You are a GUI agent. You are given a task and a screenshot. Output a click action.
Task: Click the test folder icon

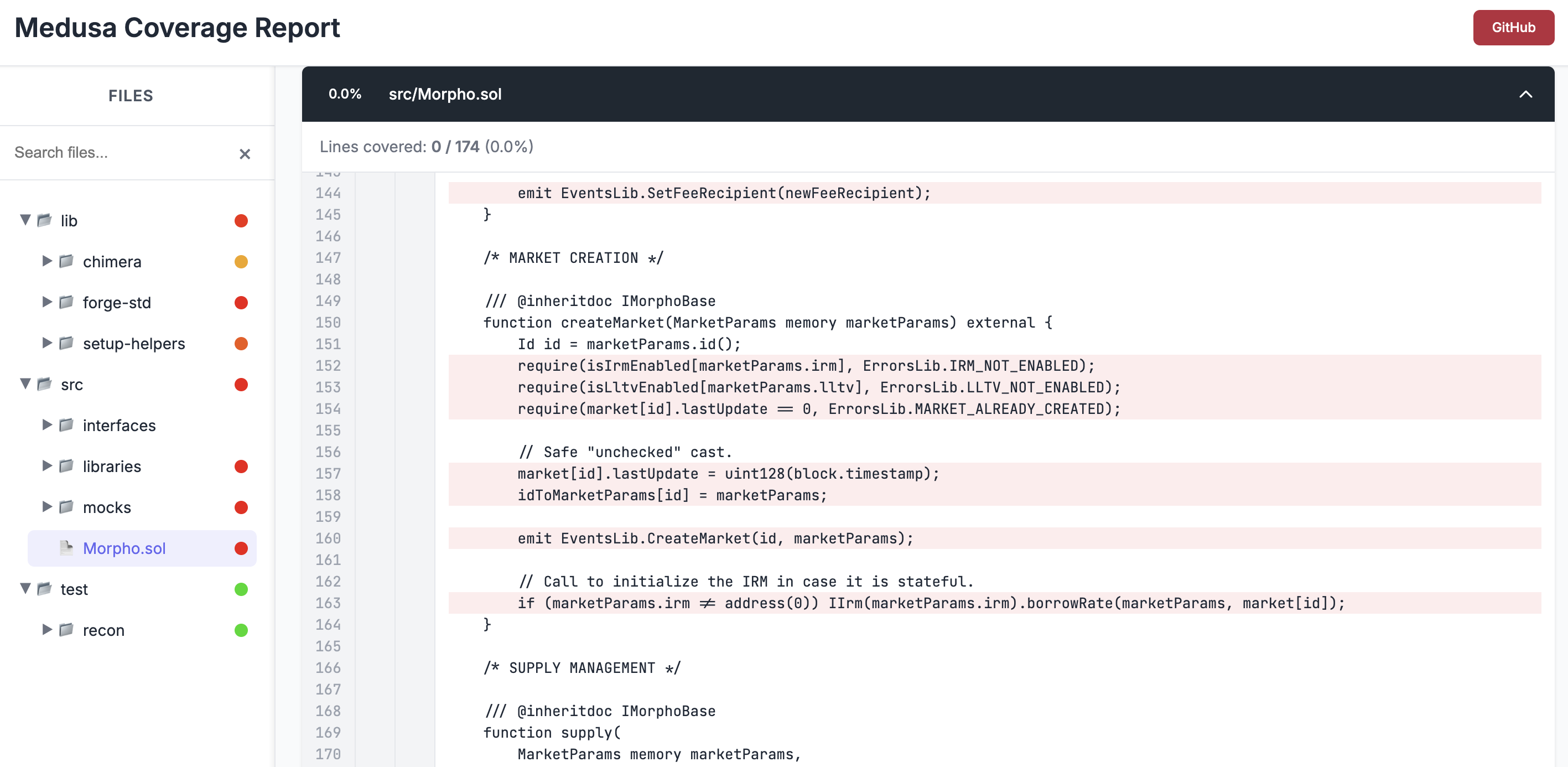pyautogui.click(x=44, y=588)
